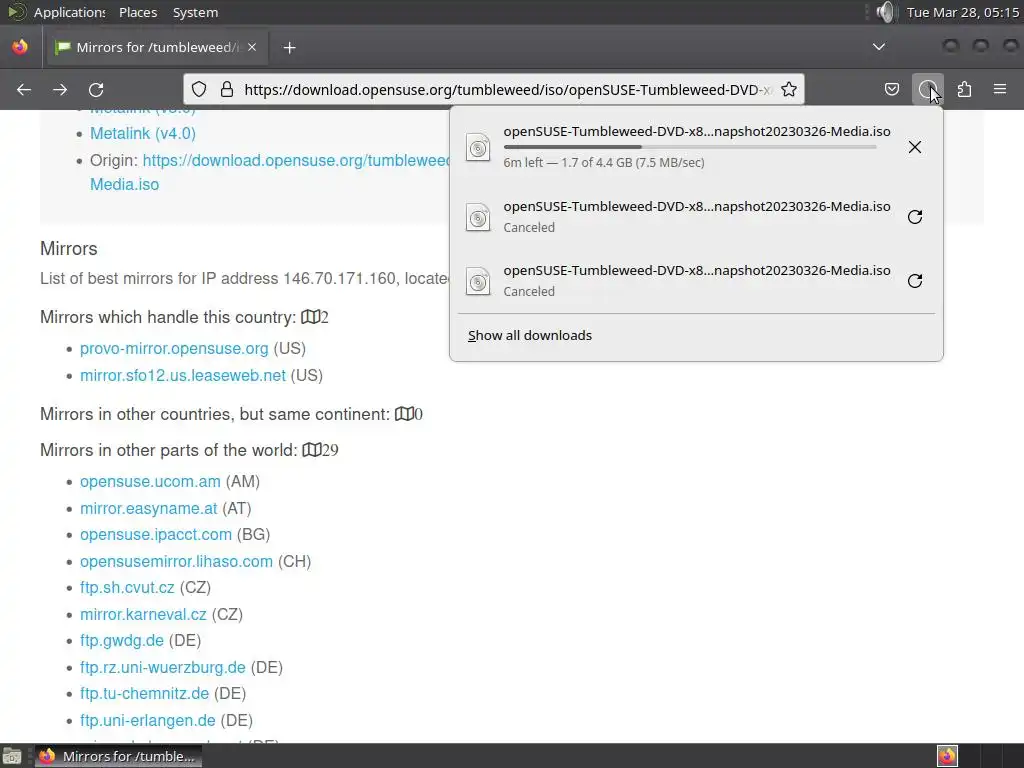Open Firefox View pinned icon
This screenshot has height=768, width=1024.
point(20,47)
